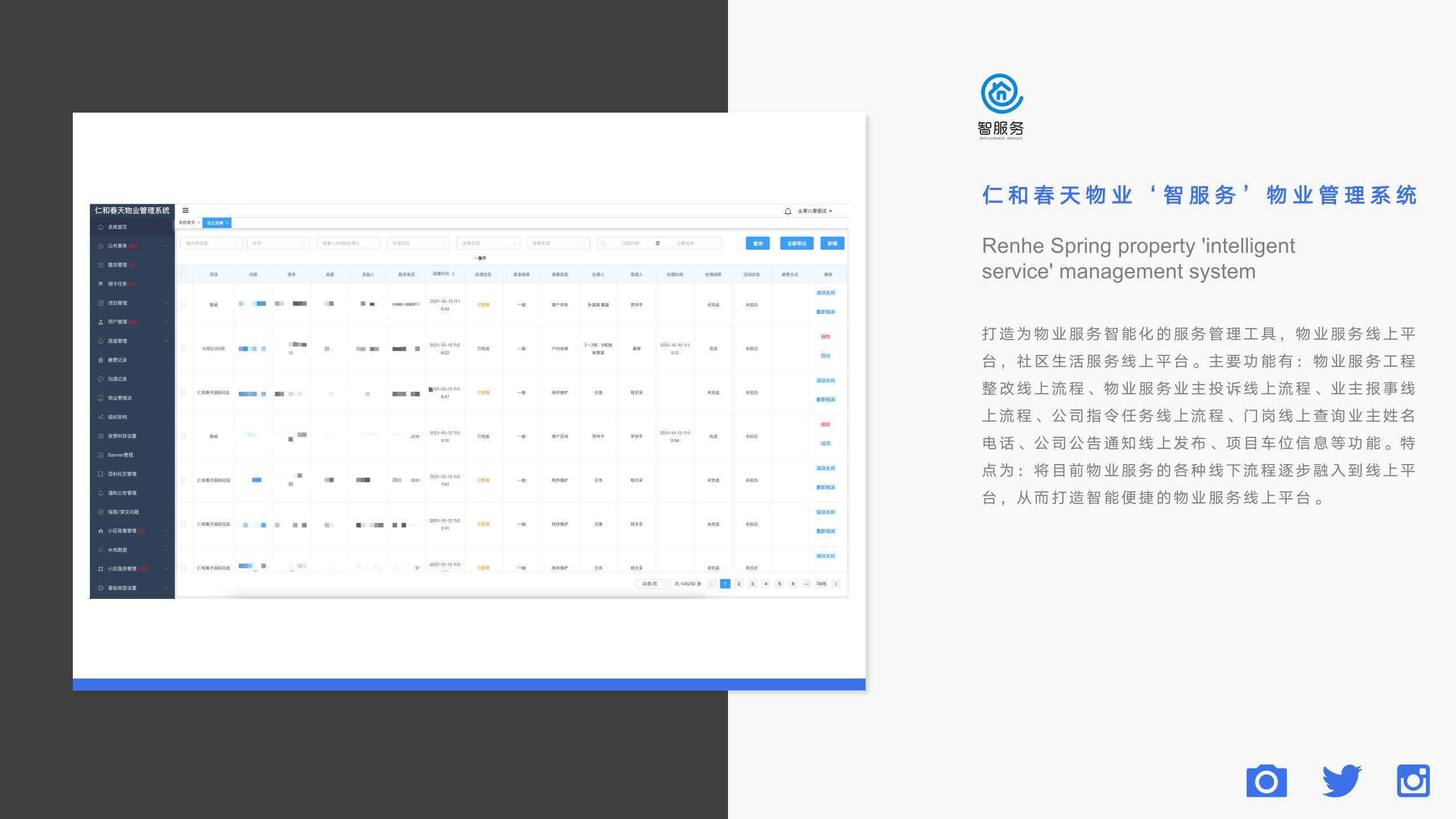Jump to page 3 in the pagination

[752, 584]
